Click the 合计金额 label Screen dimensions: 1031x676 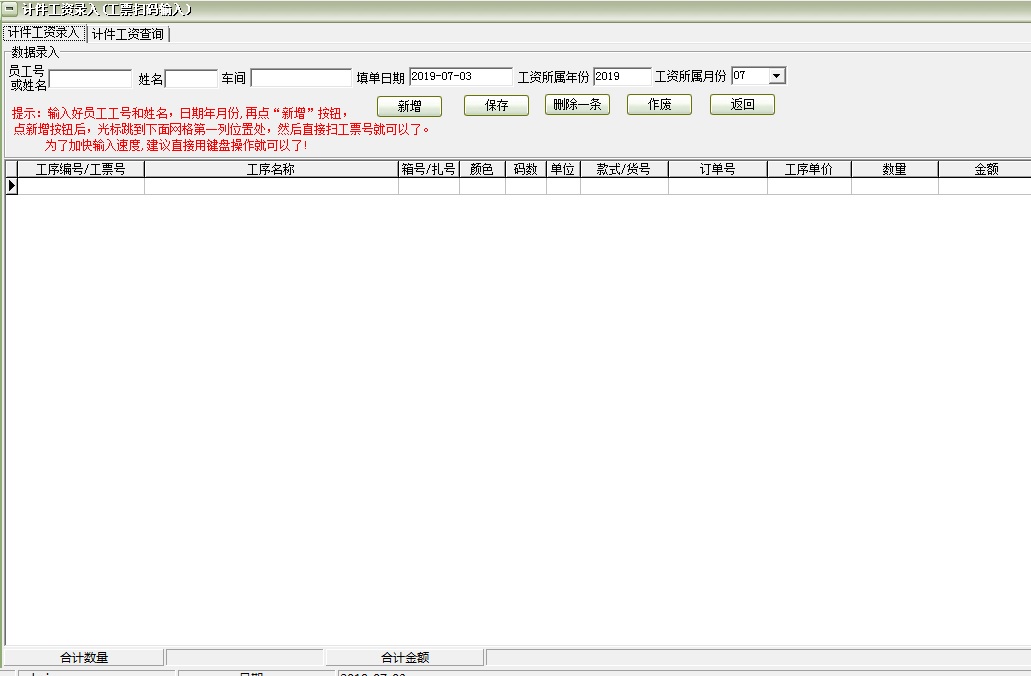click(405, 657)
